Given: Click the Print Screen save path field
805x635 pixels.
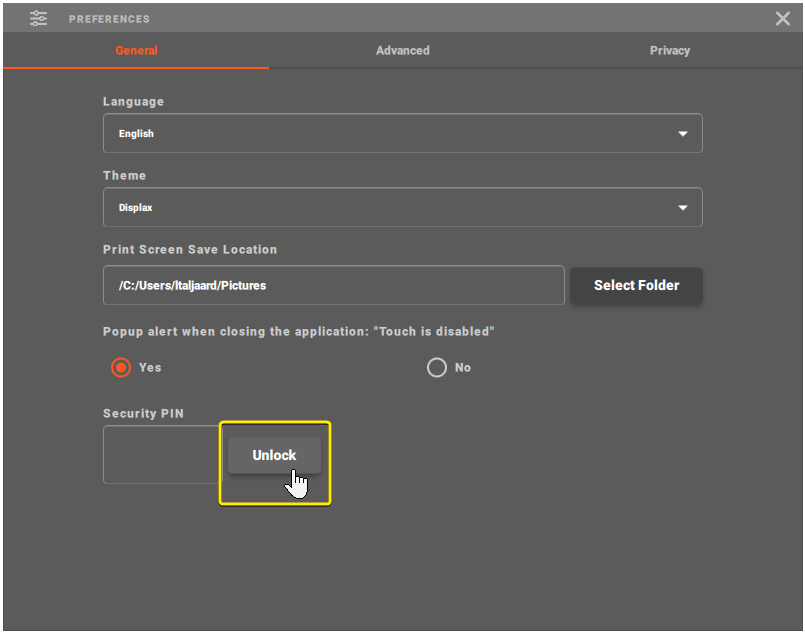Looking at the screenshot, I should point(333,285).
